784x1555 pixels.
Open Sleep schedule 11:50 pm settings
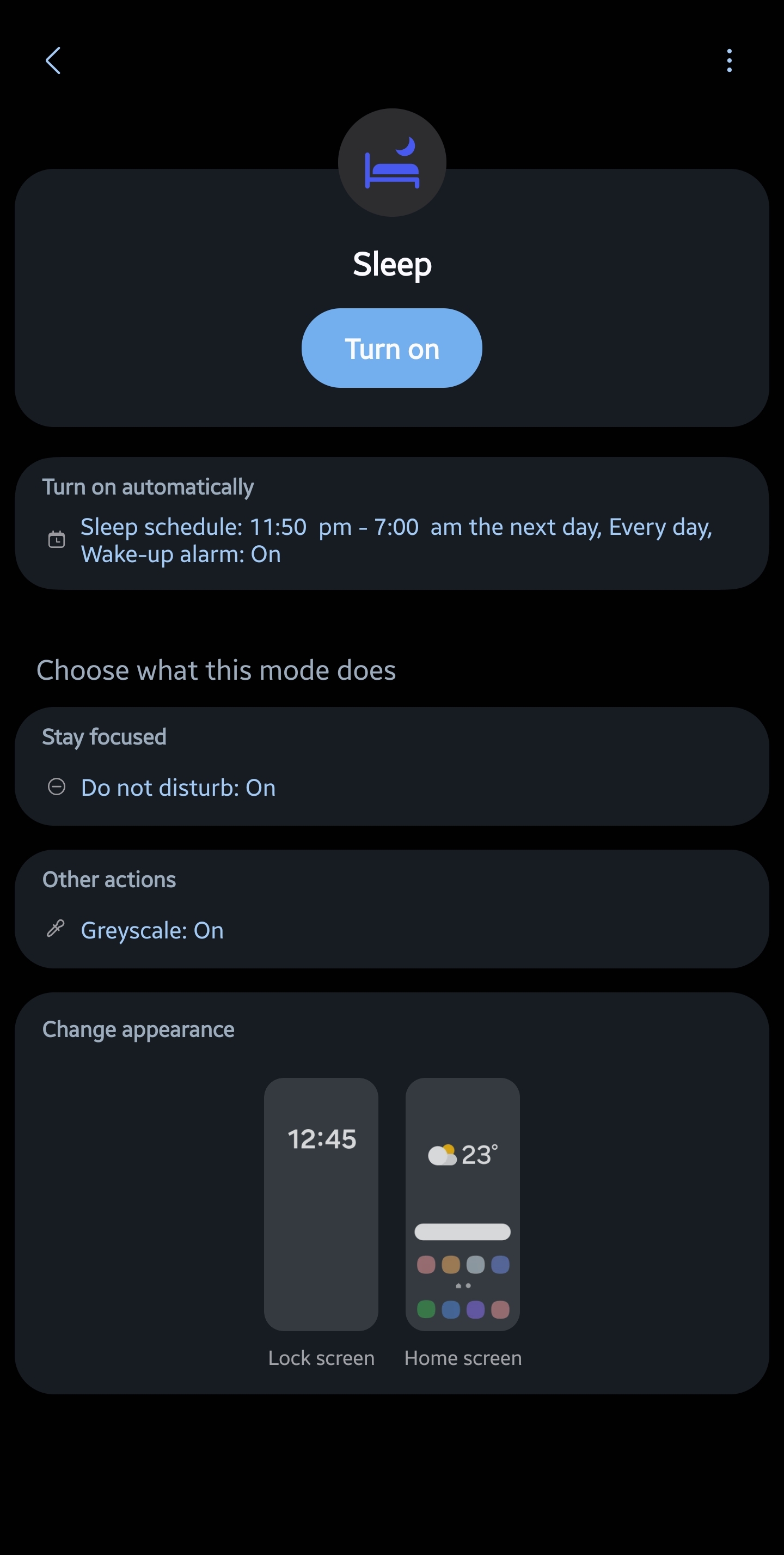click(396, 540)
